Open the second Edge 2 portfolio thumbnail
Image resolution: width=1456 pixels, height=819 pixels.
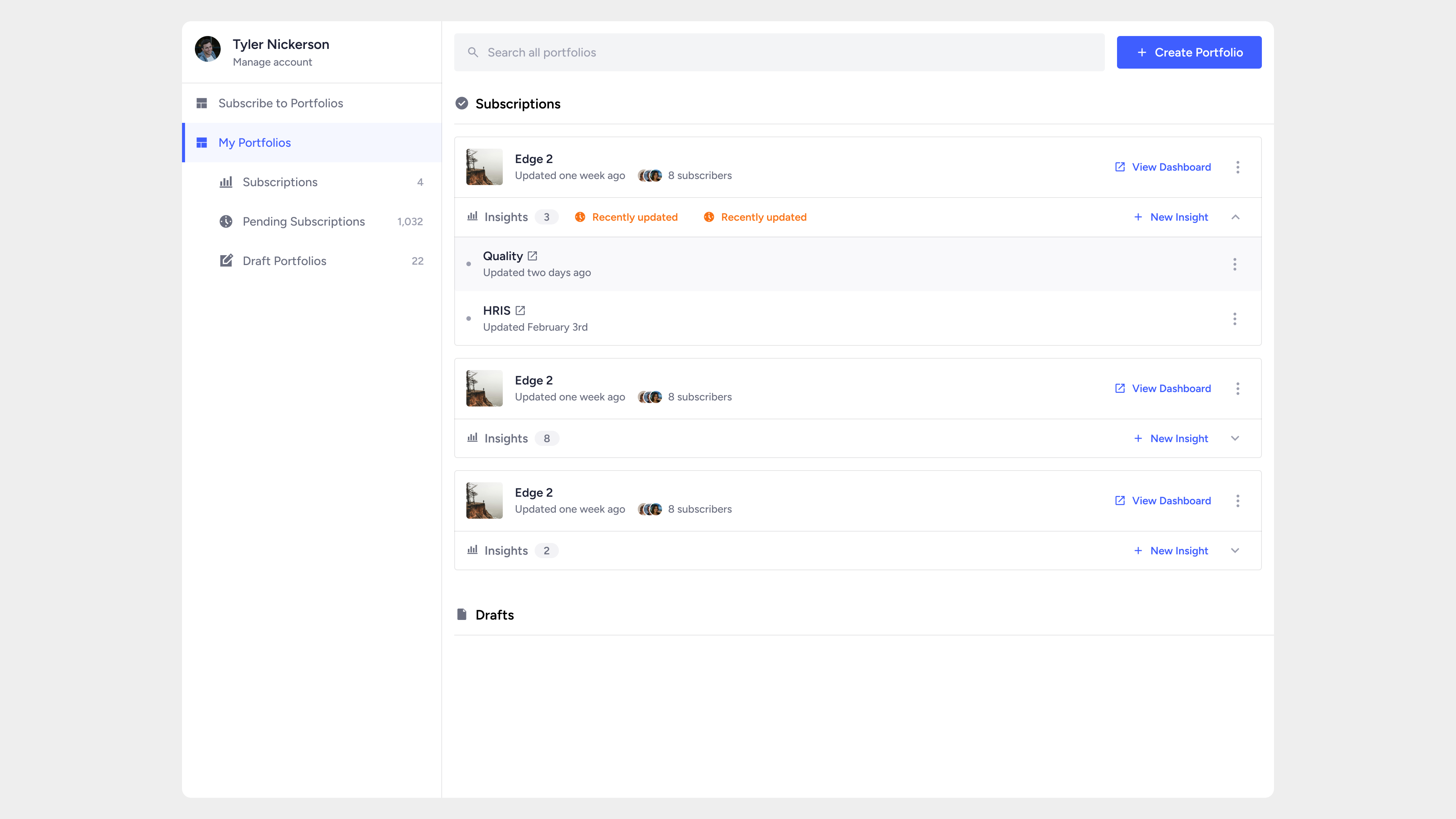point(485,388)
